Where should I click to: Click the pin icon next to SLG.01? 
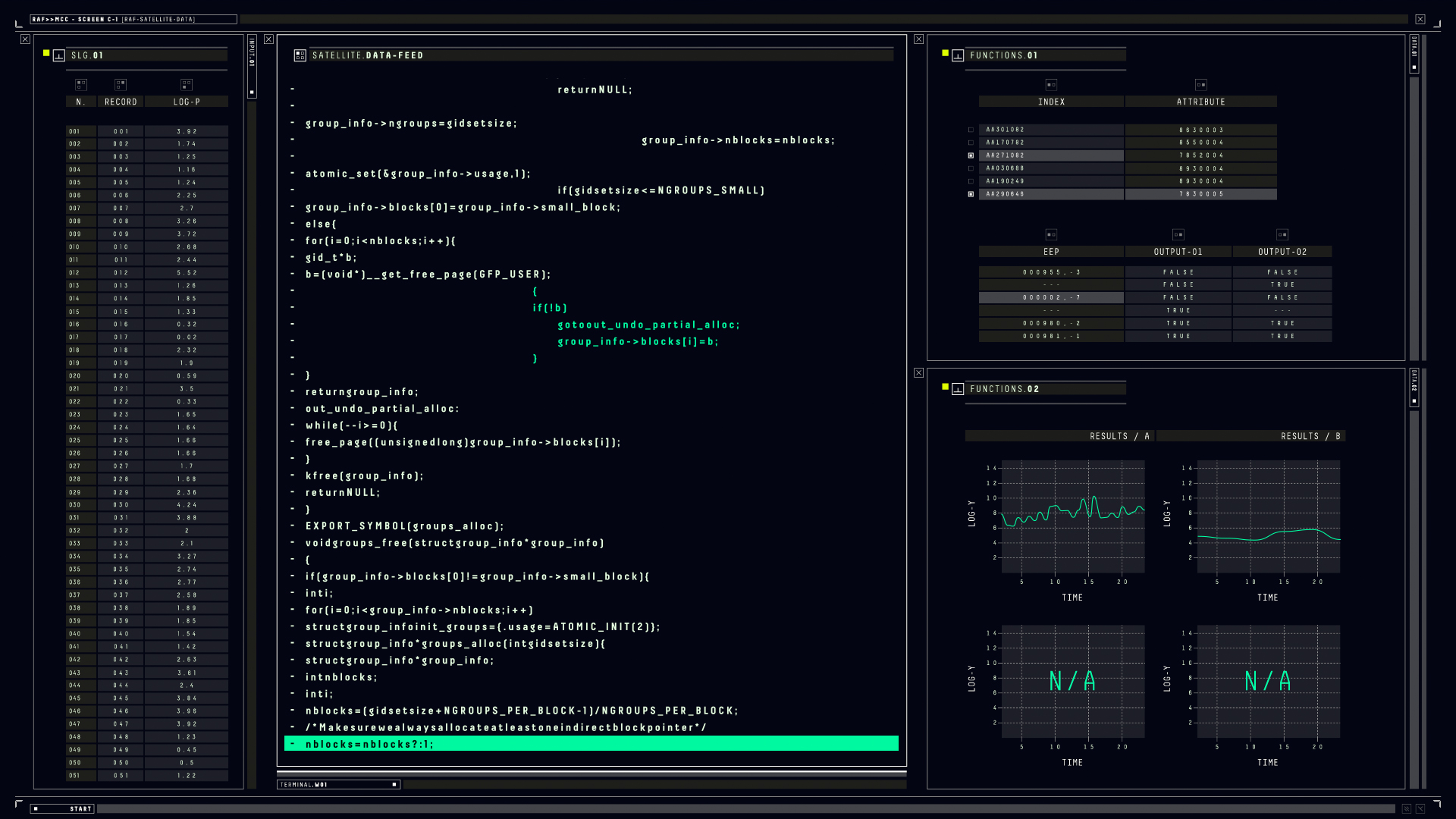click(58, 55)
